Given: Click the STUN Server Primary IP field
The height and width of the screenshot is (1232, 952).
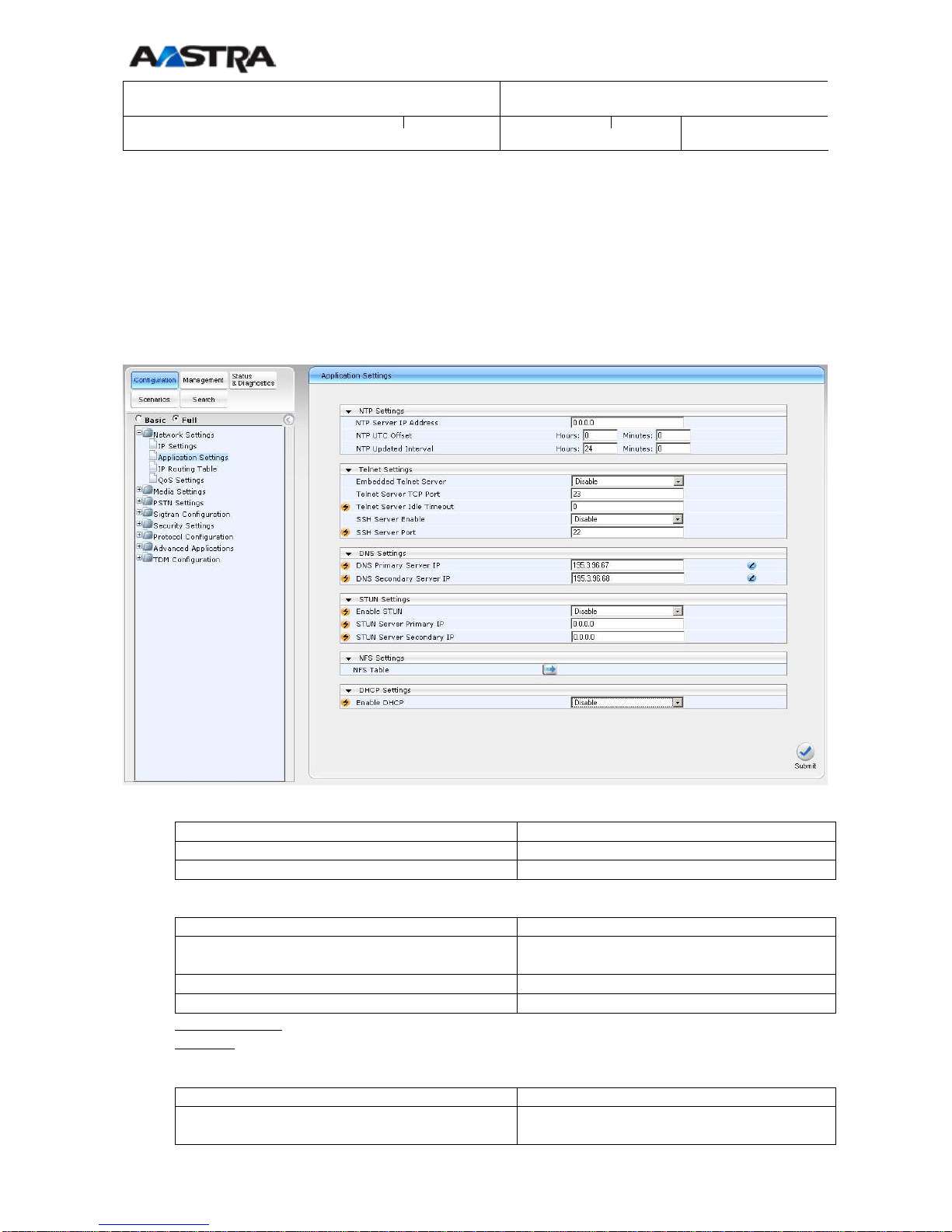Looking at the screenshot, I should click(627, 624).
